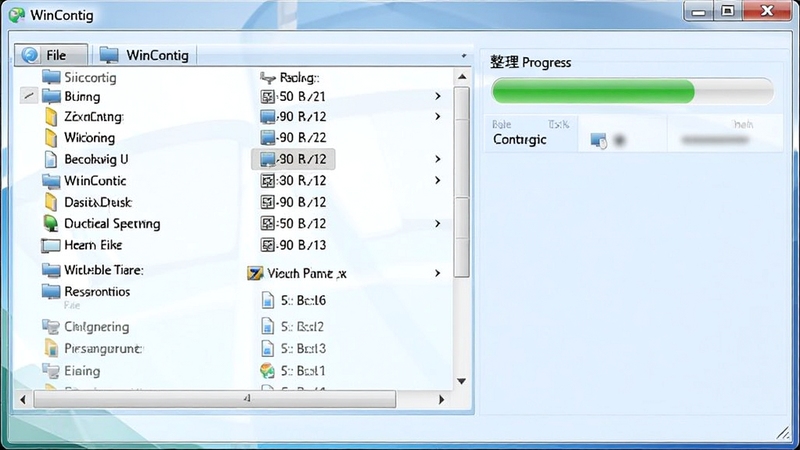Select the Wiclable Tiare folder icon
Screen dimensions: 800x450
[51, 270]
